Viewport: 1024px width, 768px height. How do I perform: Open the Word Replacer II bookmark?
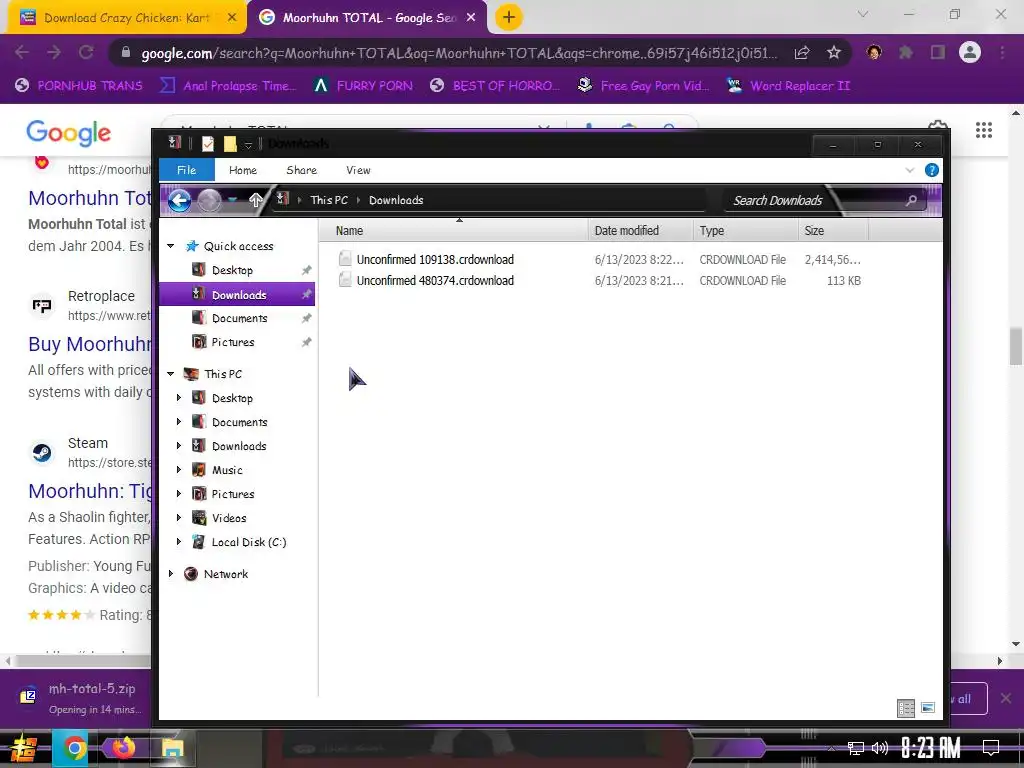788,86
